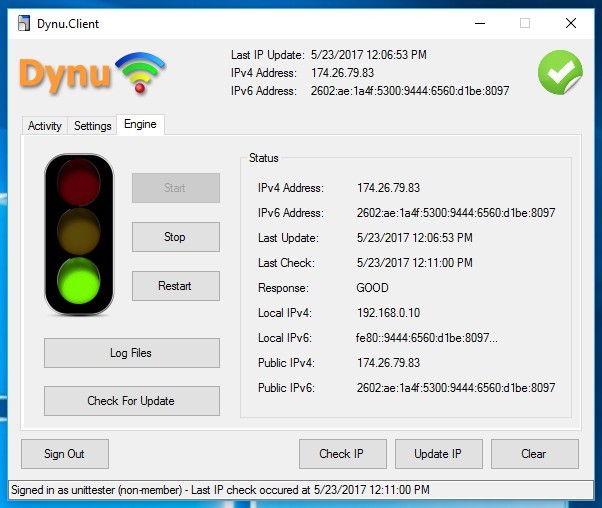
Task: Click header IPv6 Address value 2602:ae:1a4f:5300:9444:6560:d1be:8097
Action: click(x=410, y=91)
